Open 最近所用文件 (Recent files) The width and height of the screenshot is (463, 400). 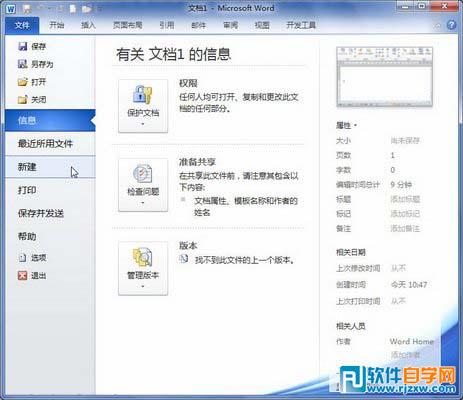tap(50, 144)
